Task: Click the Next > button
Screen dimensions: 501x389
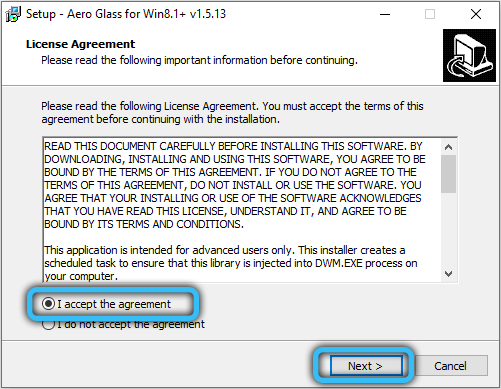Action: point(366,366)
